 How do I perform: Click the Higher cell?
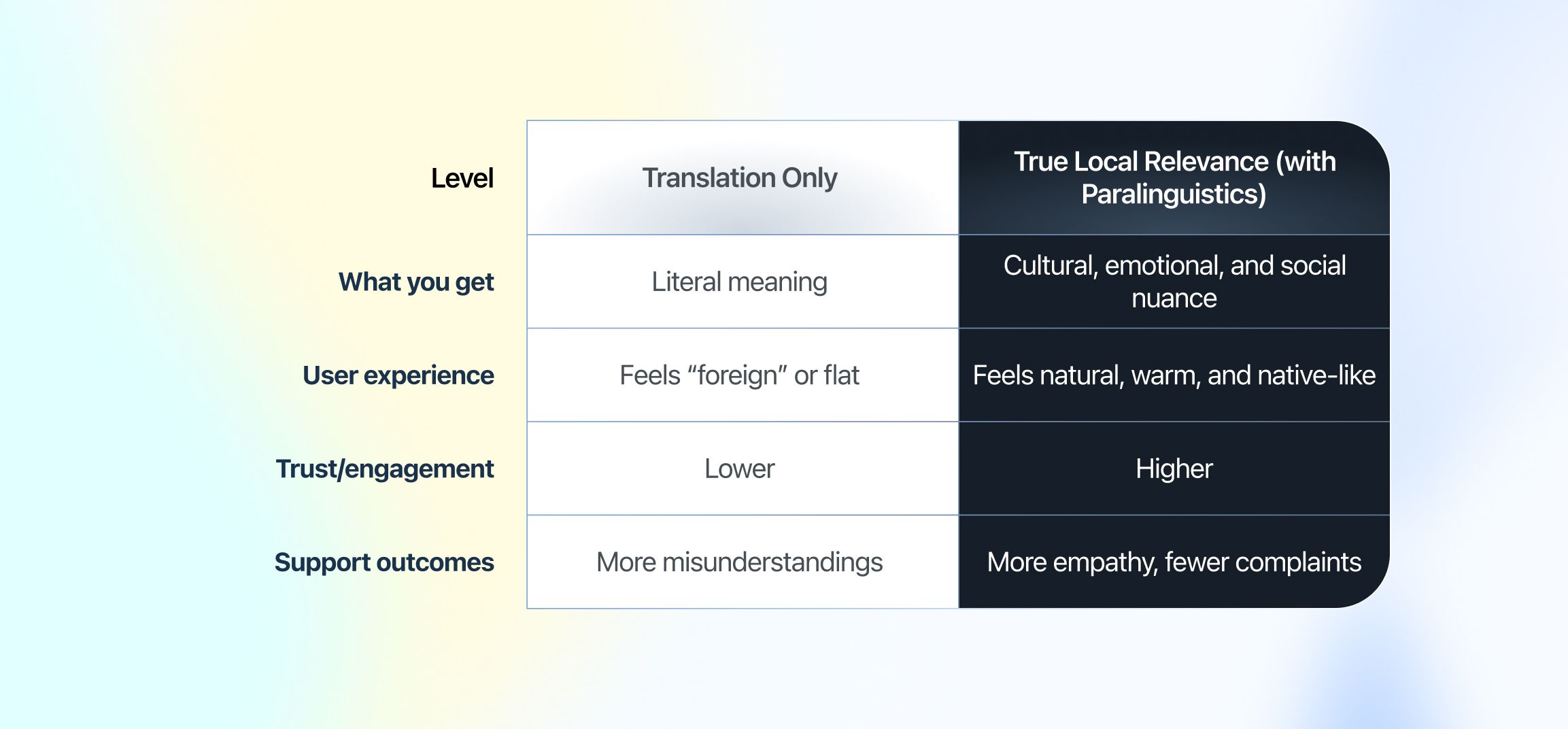click(x=1174, y=469)
